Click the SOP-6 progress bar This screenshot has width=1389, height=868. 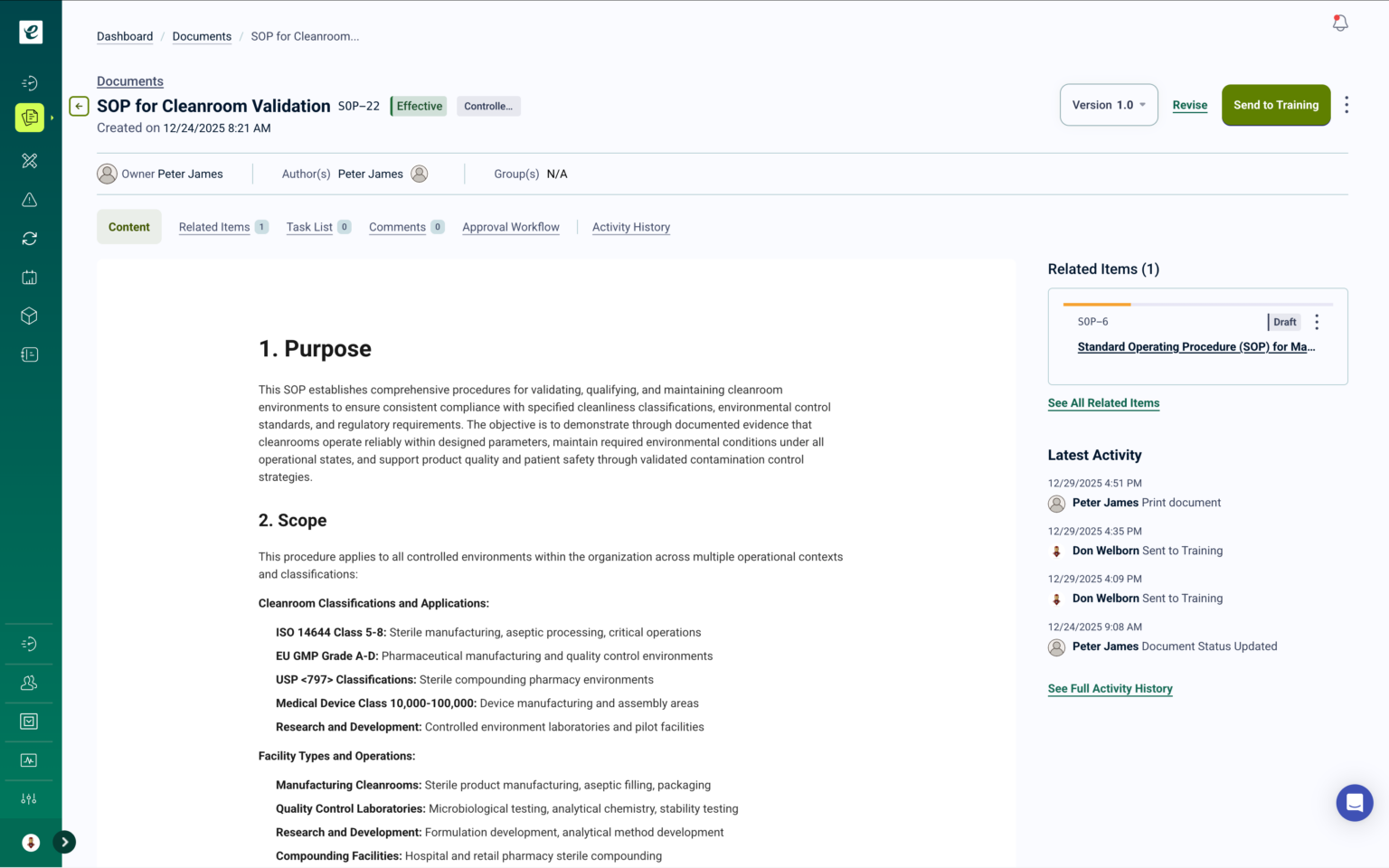1197,305
